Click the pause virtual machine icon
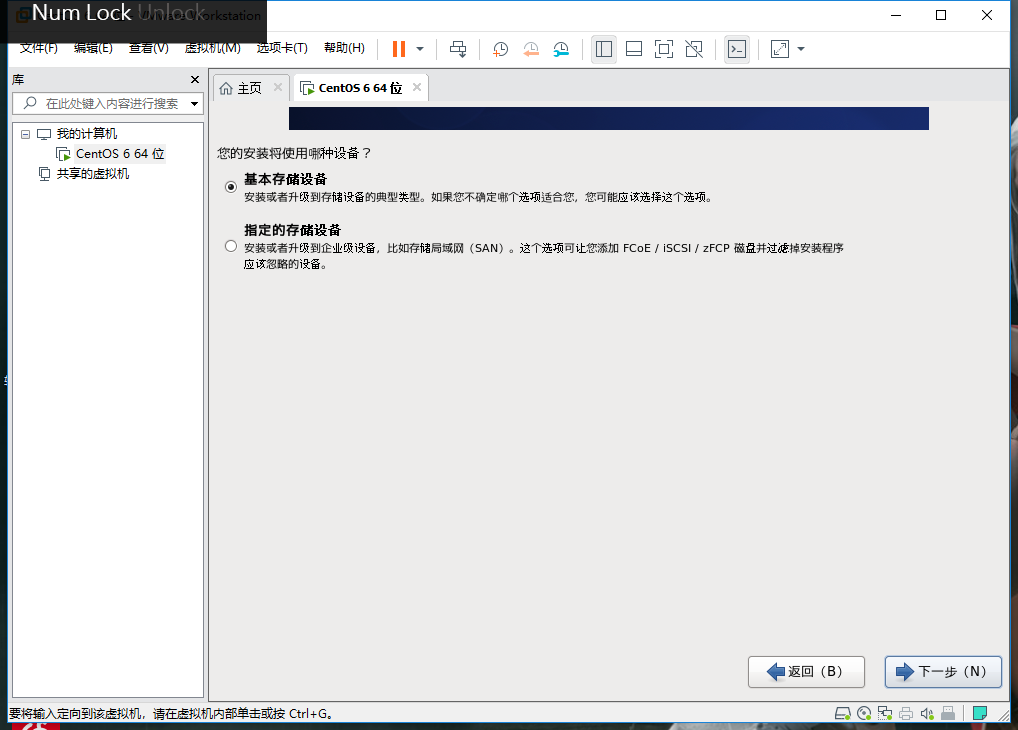1018x730 pixels. [399, 49]
